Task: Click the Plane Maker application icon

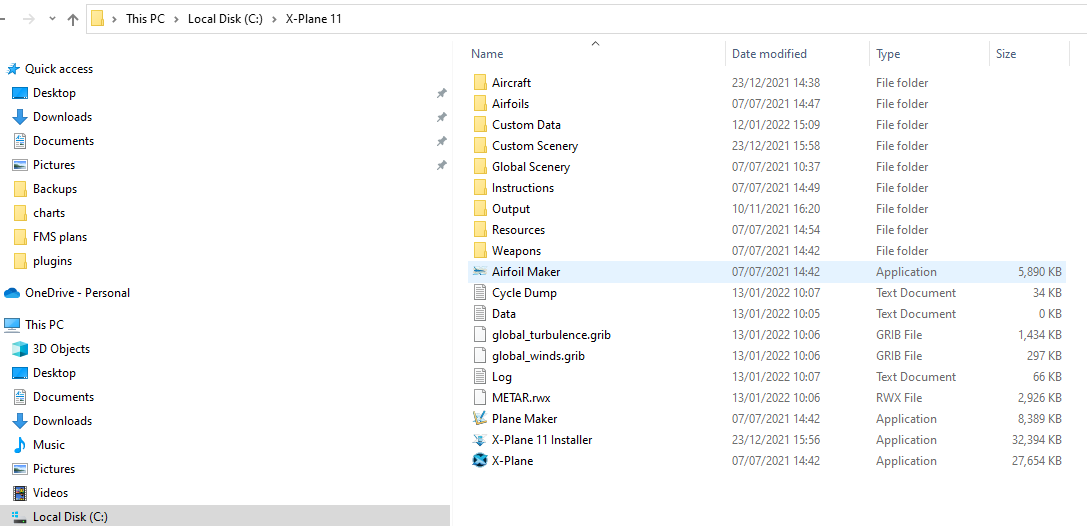Action: pyautogui.click(x=480, y=419)
